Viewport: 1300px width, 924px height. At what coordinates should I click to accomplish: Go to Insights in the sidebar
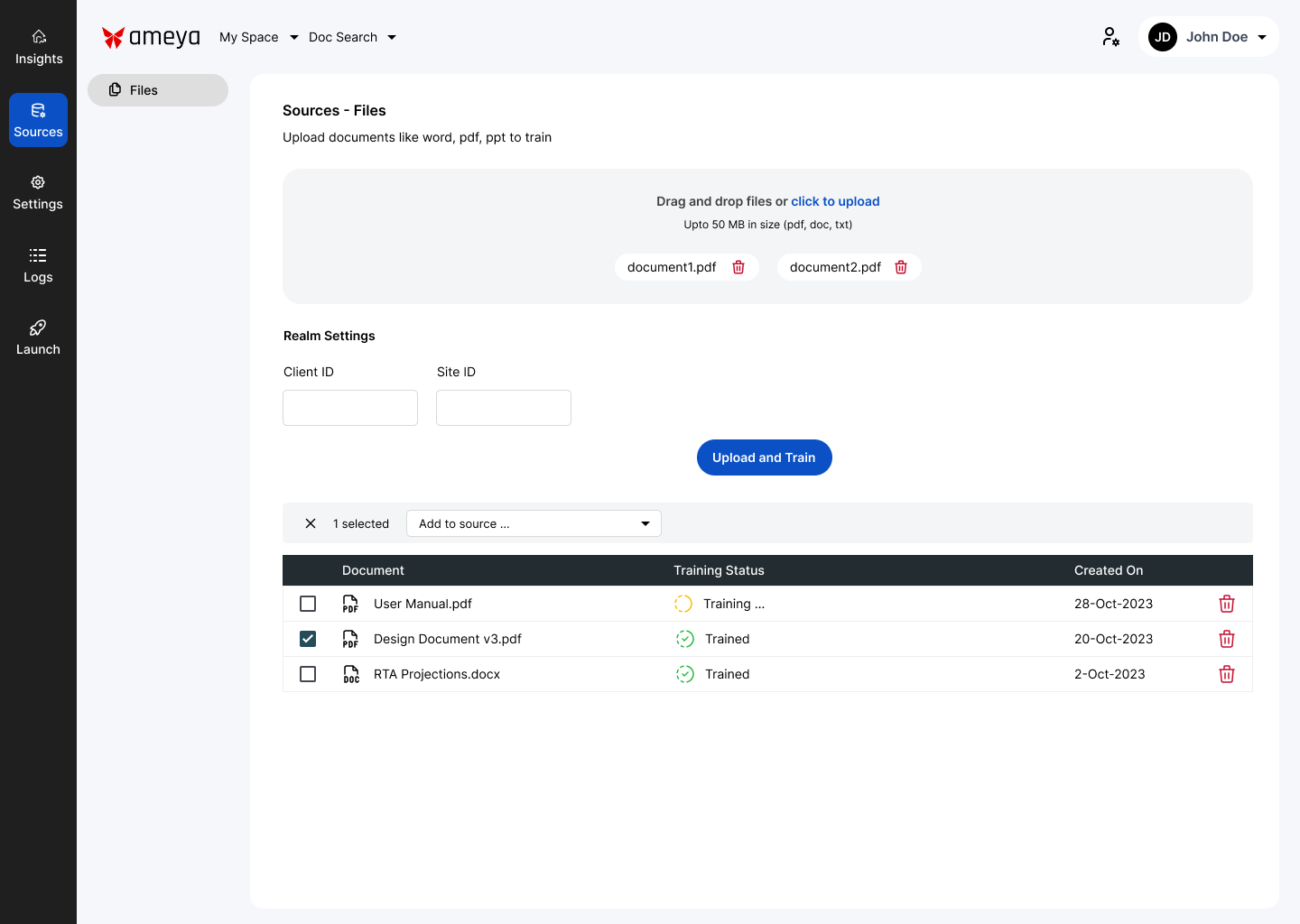39,47
